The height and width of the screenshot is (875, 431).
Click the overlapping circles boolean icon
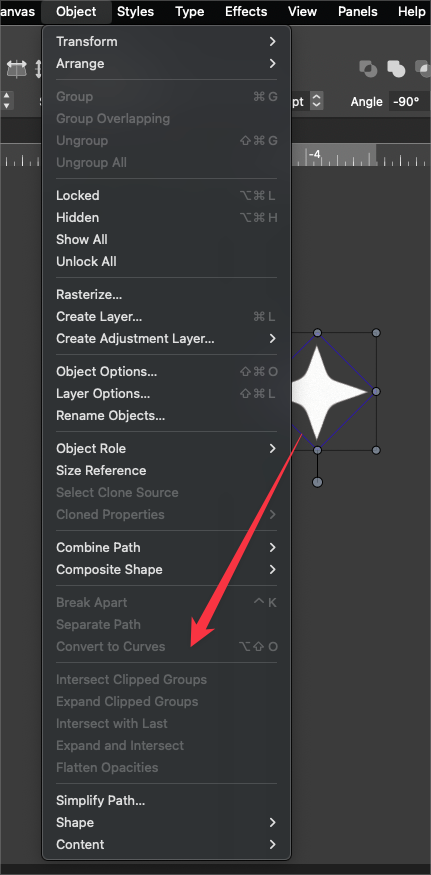[x=368, y=69]
